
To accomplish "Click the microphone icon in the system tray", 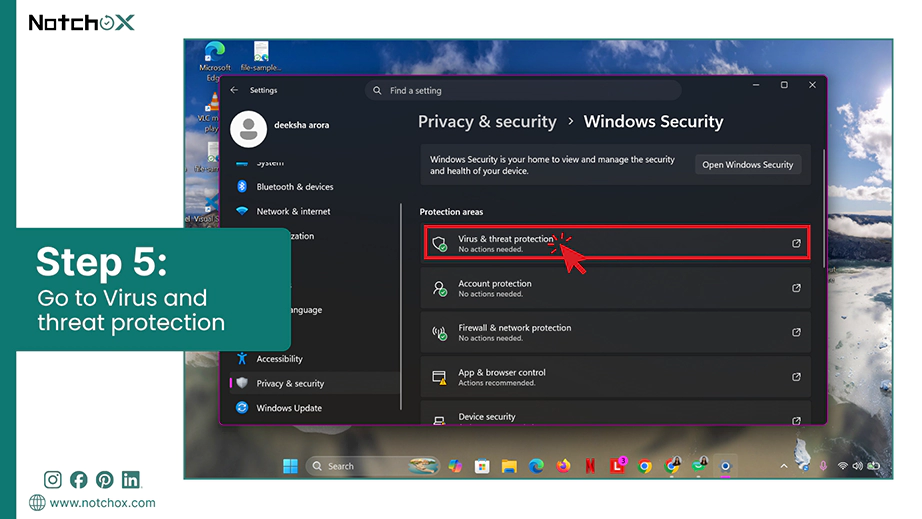I will coord(823,466).
